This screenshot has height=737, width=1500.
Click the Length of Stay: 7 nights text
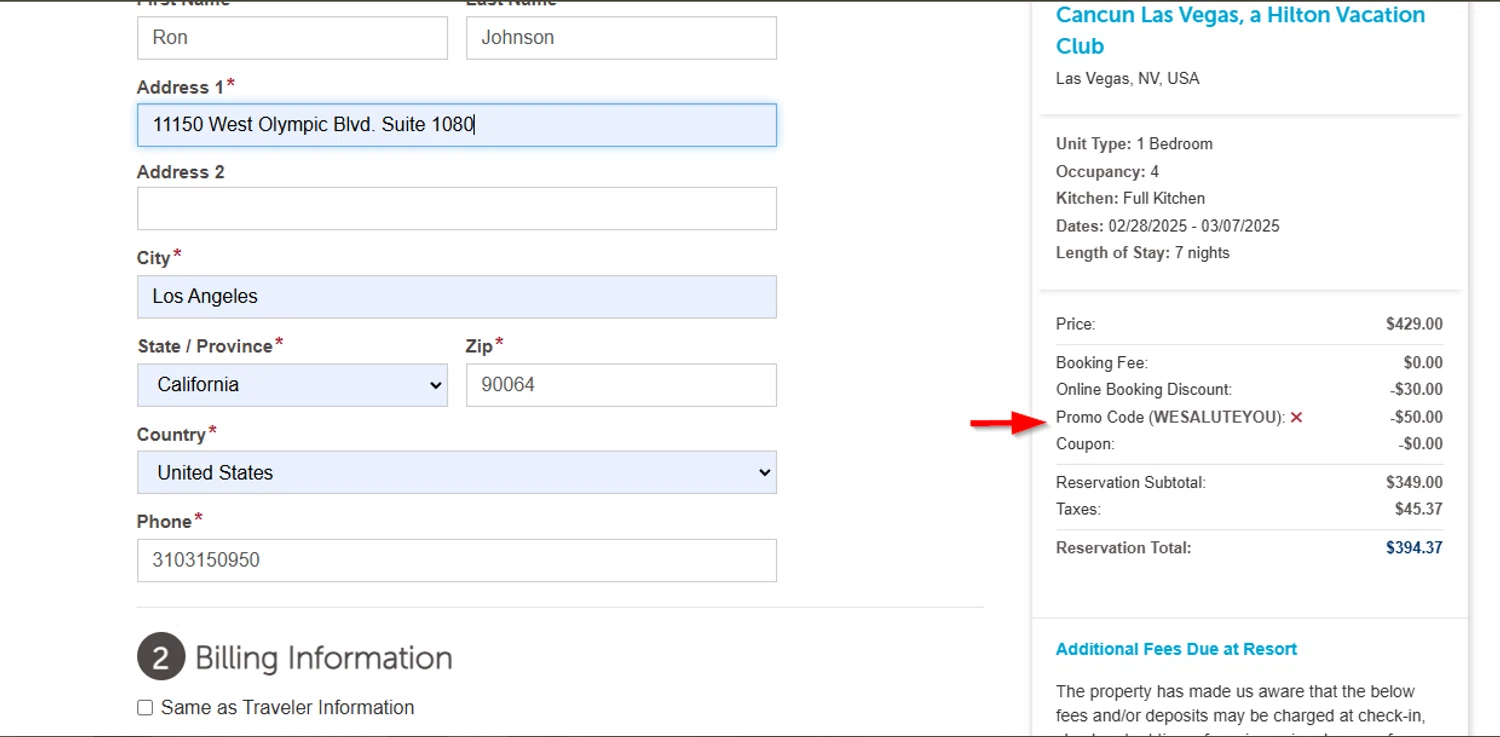coord(1143,253)
